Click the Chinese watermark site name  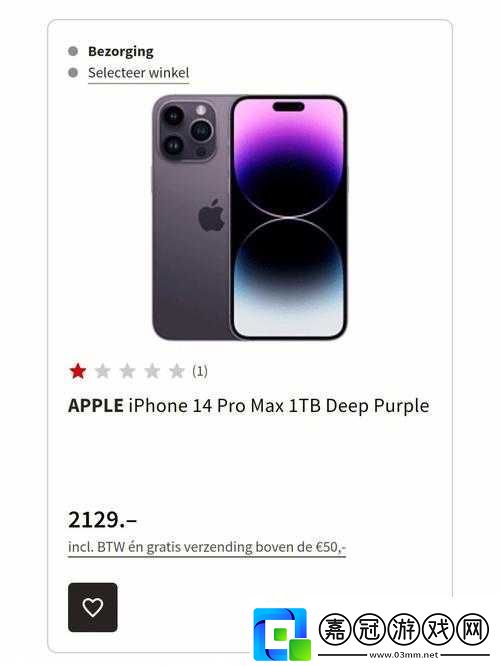(404, 629)
